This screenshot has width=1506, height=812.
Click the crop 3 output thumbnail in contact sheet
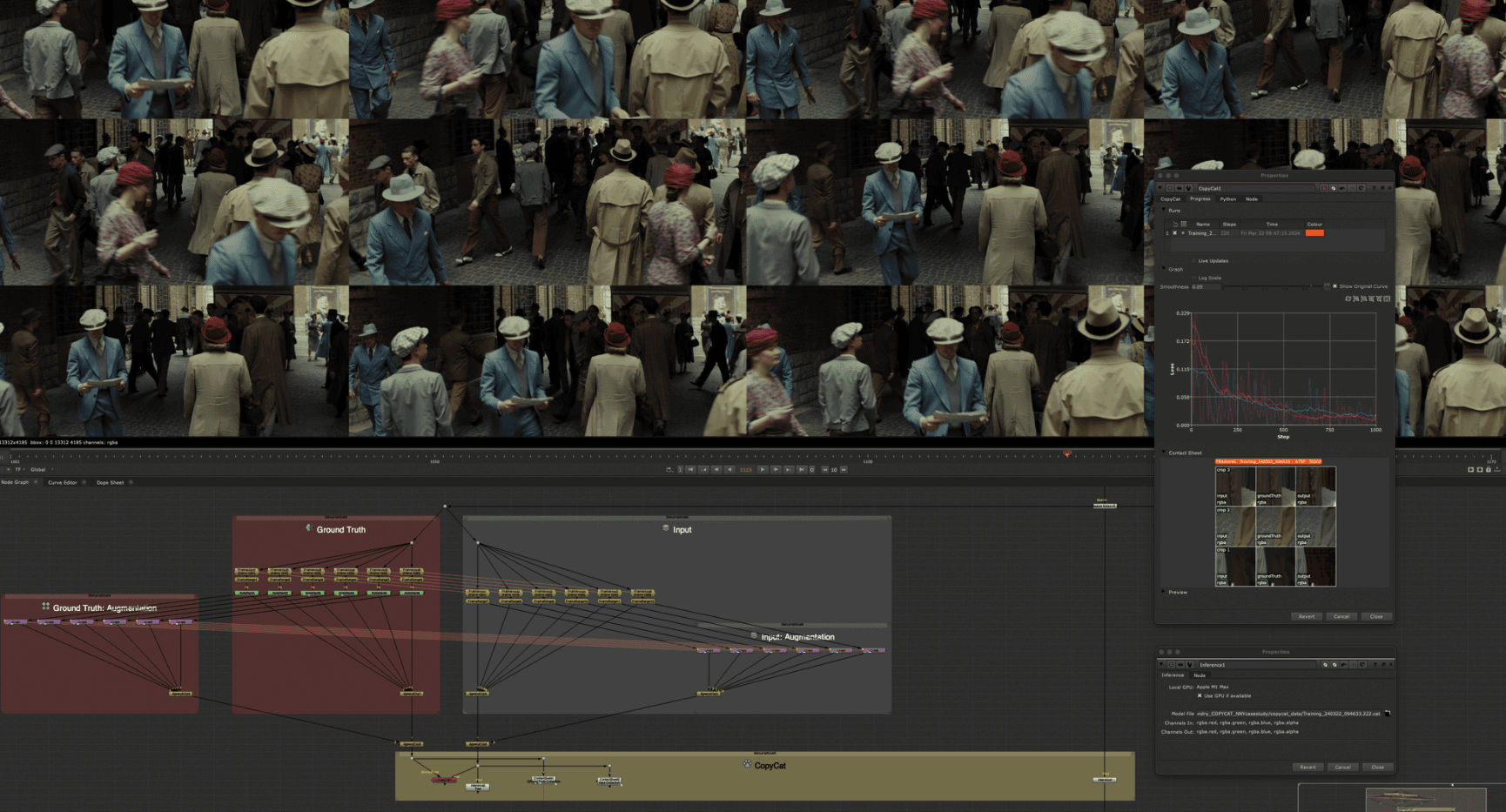click(1315, 487)
